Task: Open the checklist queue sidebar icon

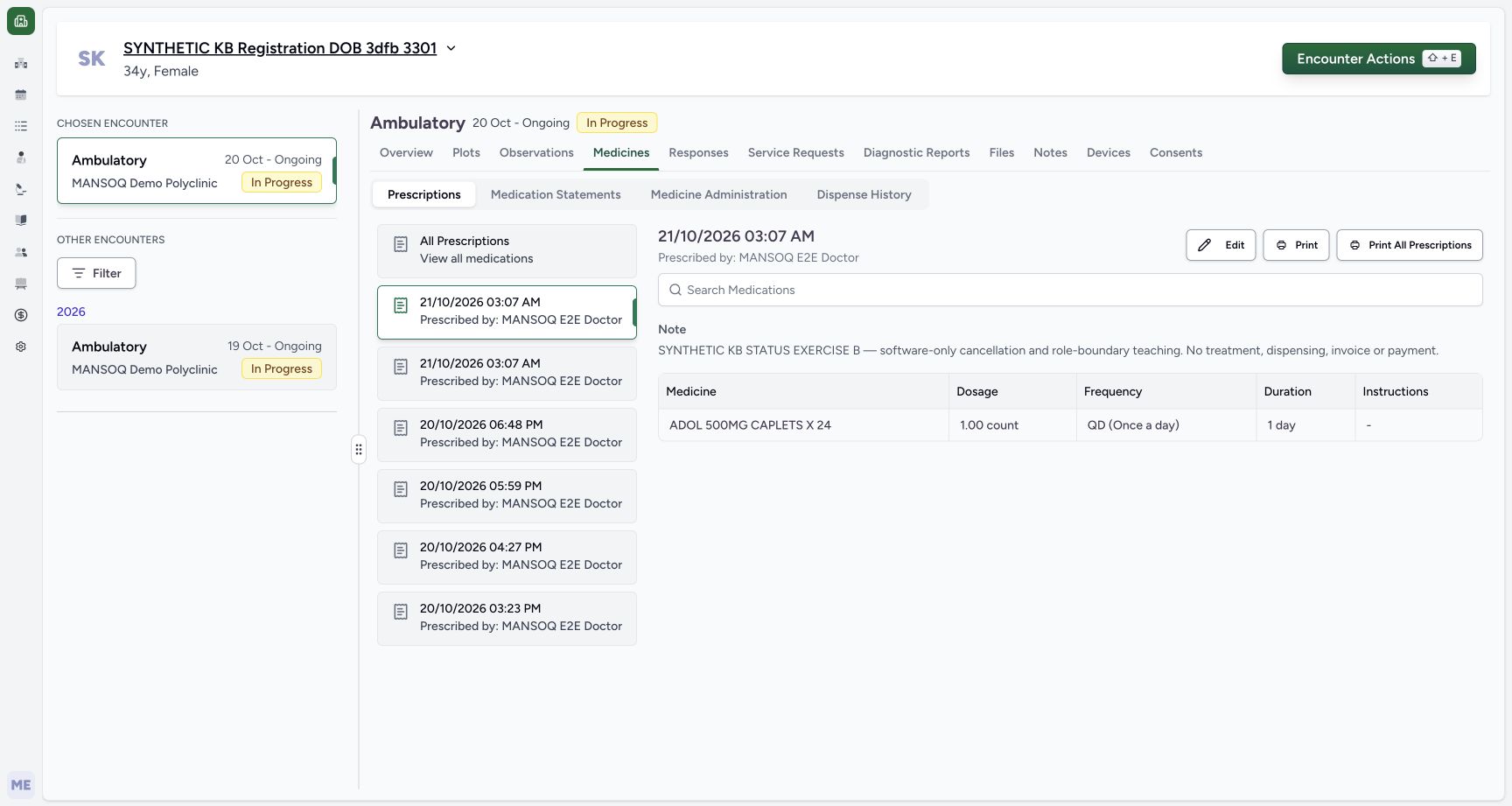Action: [21, 126]
